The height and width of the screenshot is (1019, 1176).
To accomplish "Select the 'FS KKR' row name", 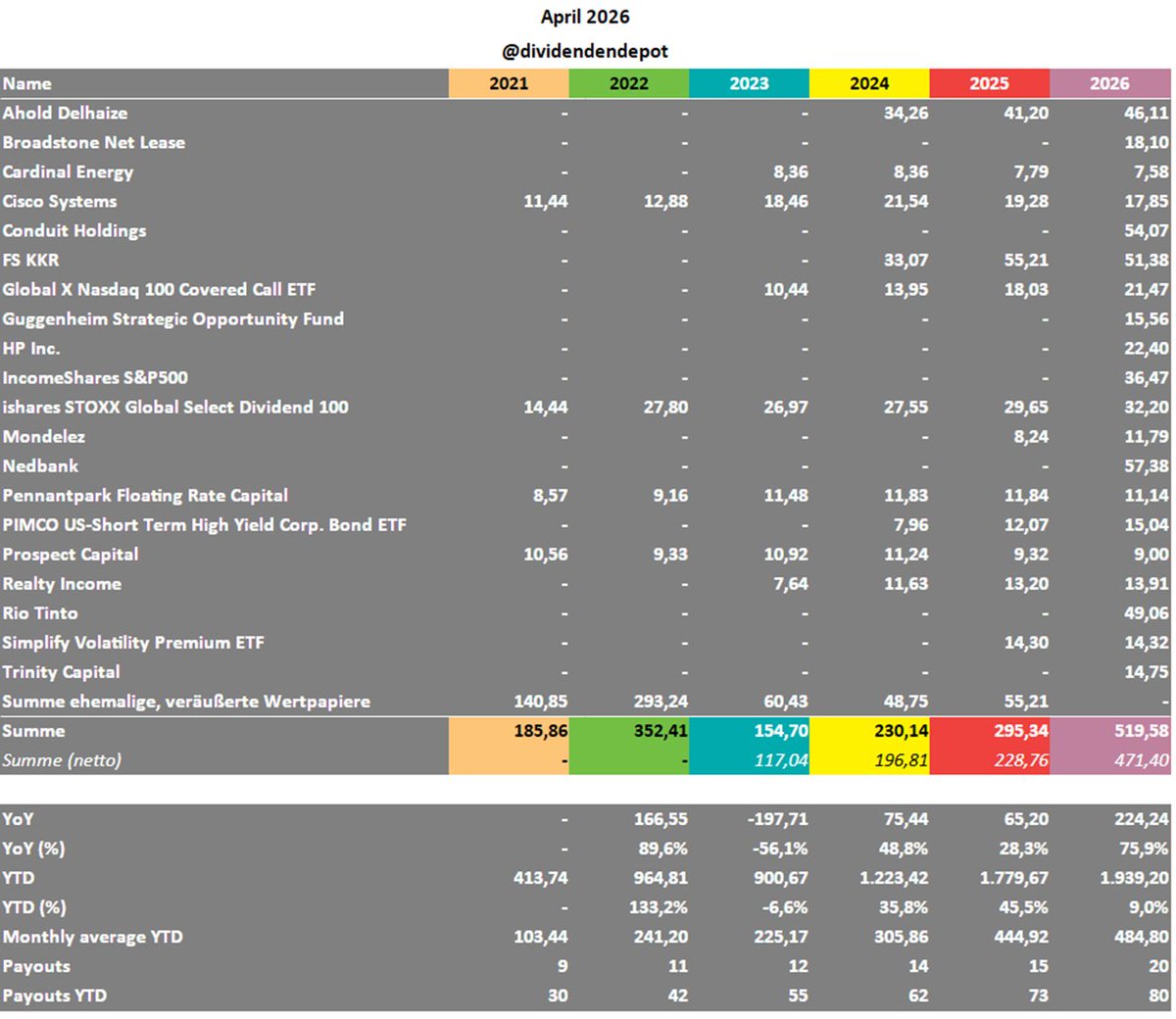I will 30,260.
